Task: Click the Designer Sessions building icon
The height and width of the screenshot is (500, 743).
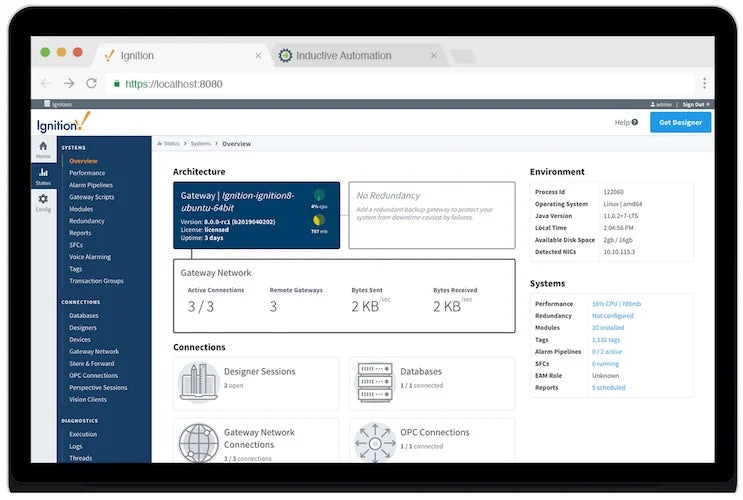Action: 199,382
